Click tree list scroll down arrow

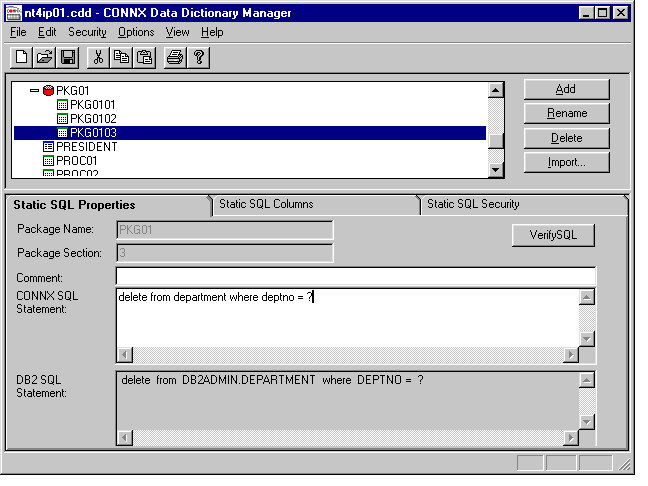(x=496, y=169)
